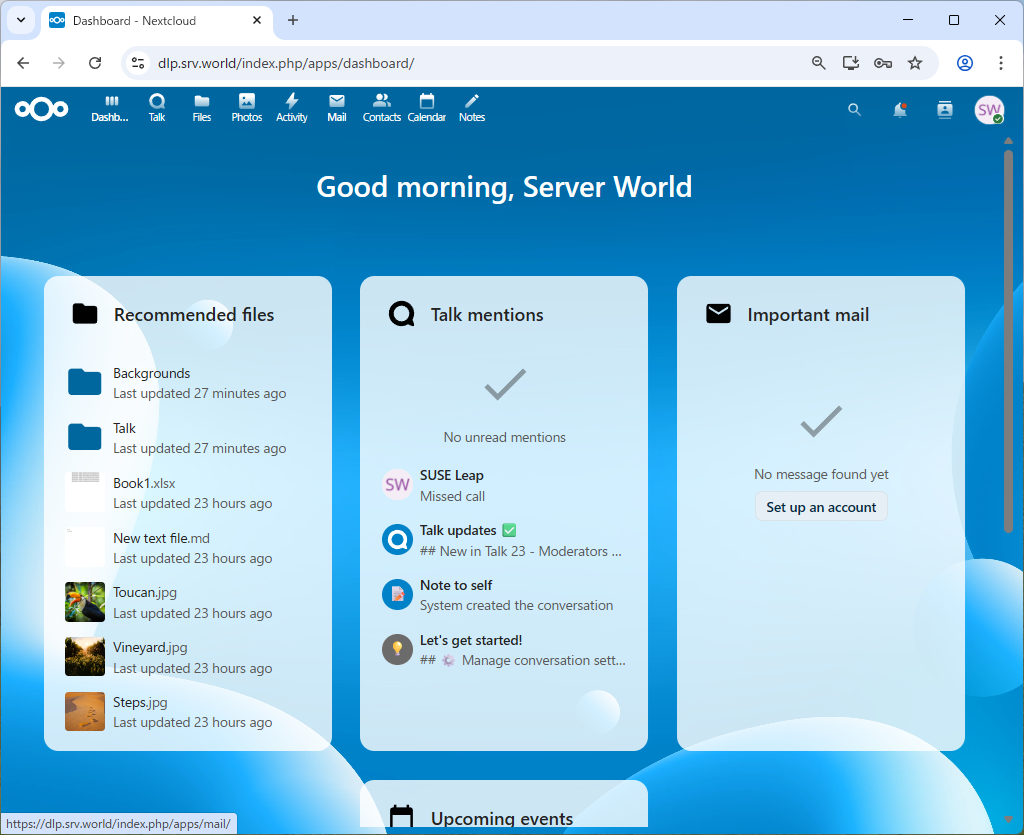Open the Dashboard app icon
The height and width of the screenshot is (835, 1024).
coord(110,108)
